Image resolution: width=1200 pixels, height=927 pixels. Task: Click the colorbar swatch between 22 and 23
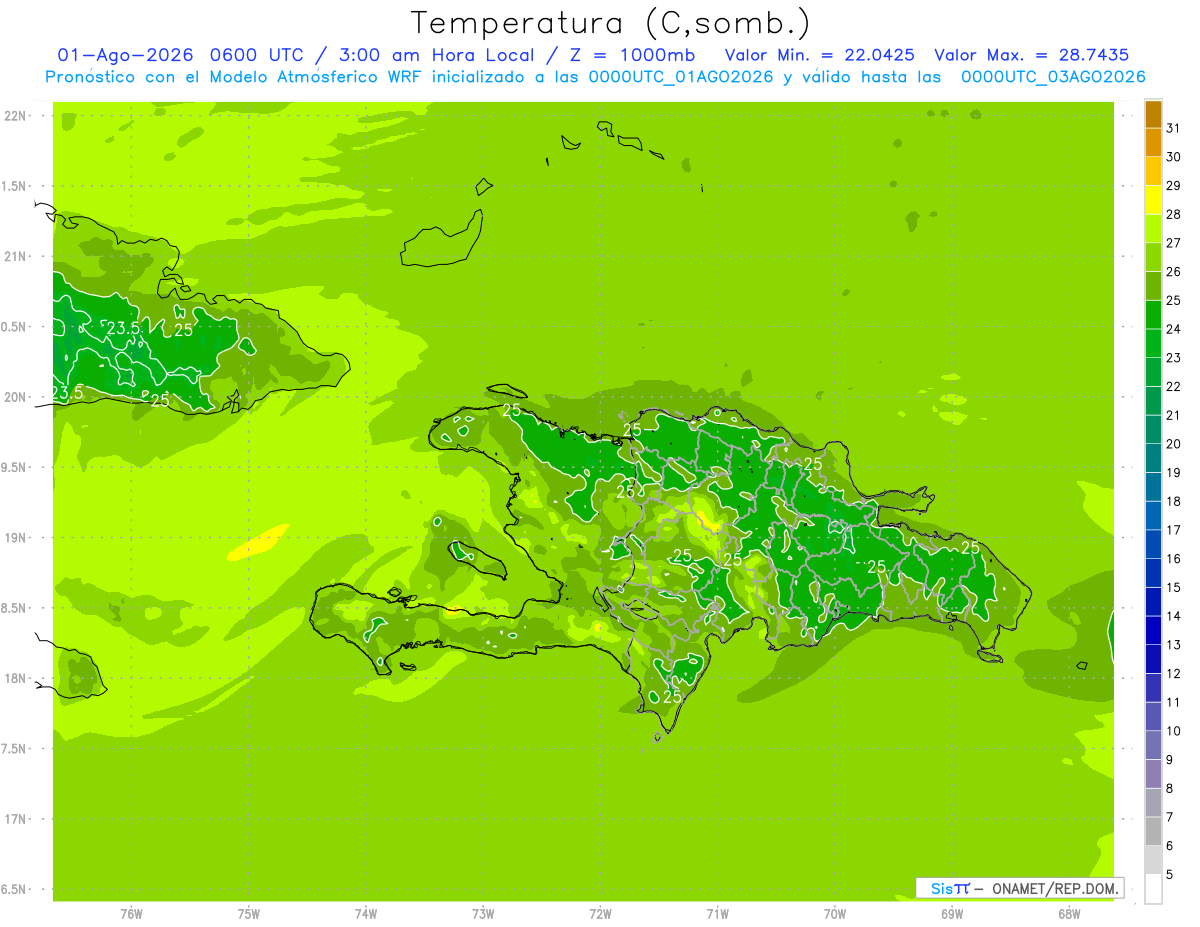[x=1153, y=372]
